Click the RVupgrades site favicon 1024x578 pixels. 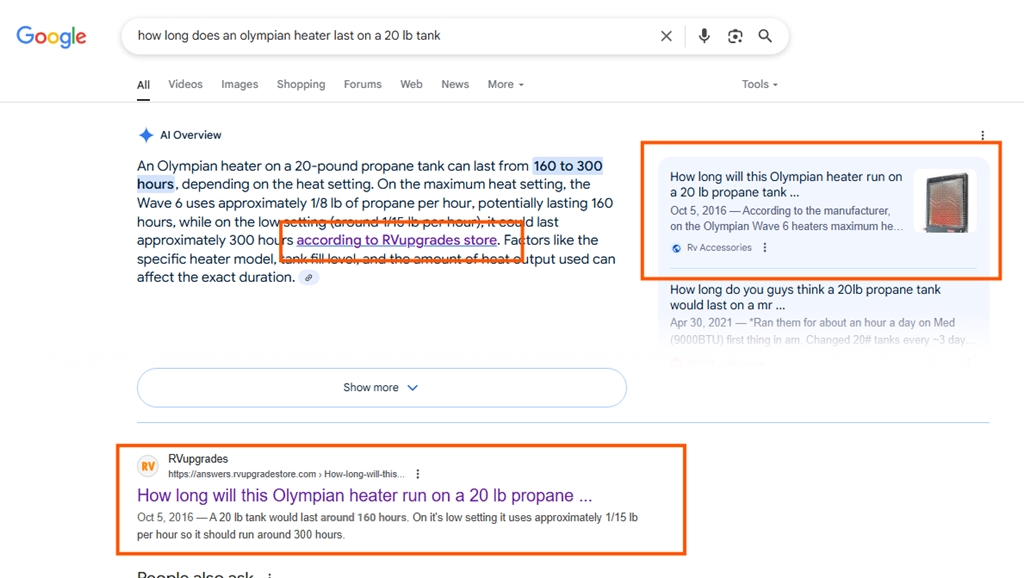click(x=148, y=466)
